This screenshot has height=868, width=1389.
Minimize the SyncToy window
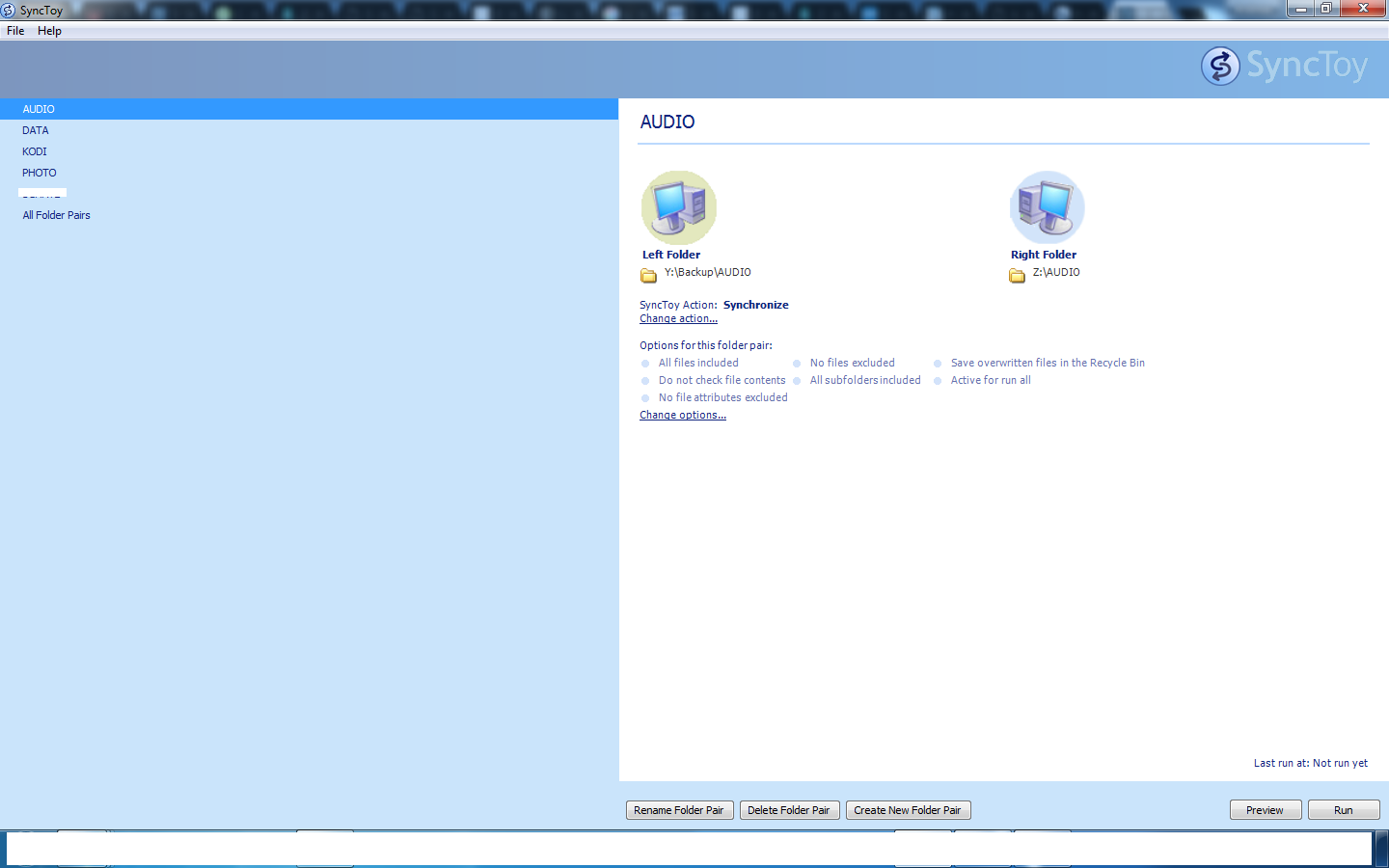tap(1300, 9)
